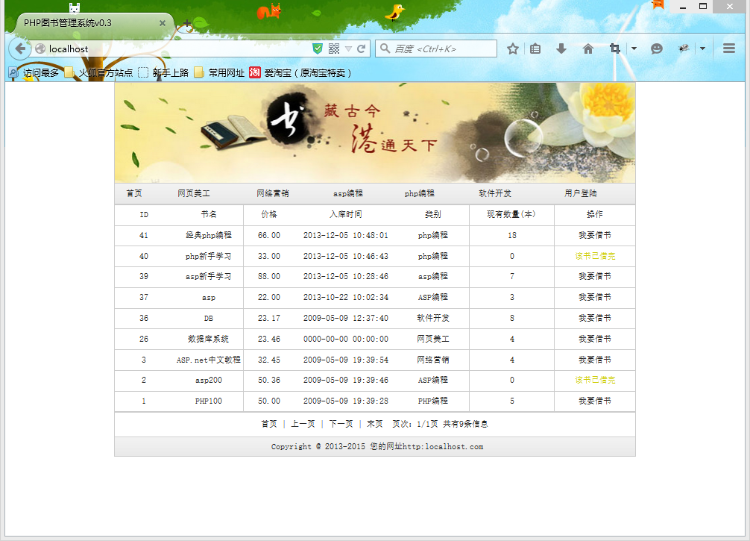This screenshot has height=541, width=750.
Task: Close the PHP图书管理系统v0.3 tab
Action: point(162,23)
